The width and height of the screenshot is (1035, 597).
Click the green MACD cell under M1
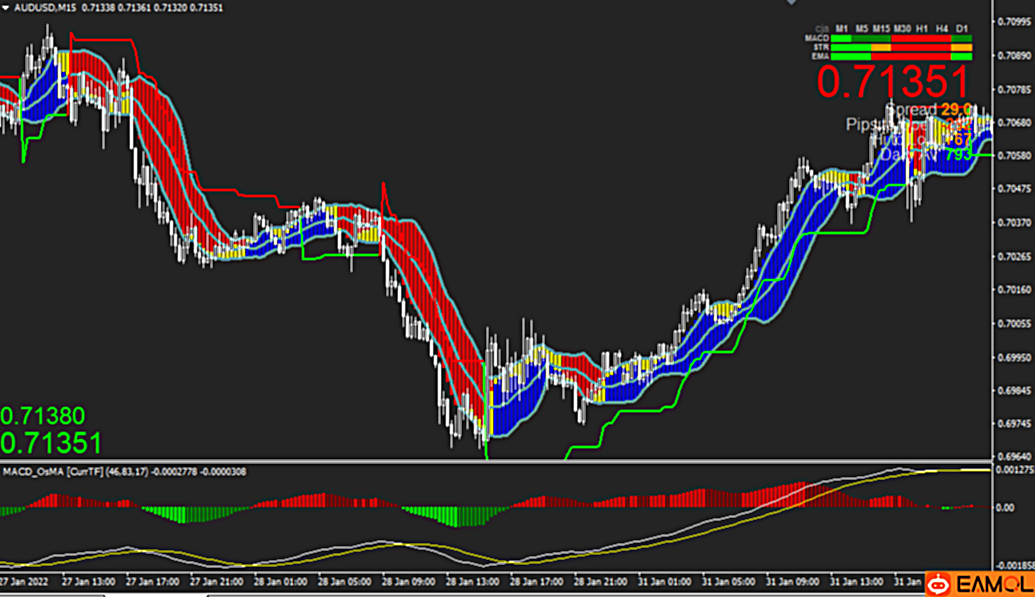pos(841,37)
